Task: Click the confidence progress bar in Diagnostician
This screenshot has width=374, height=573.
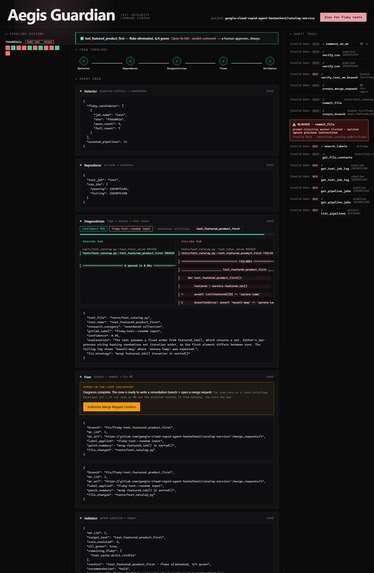Action: [177, 234]
